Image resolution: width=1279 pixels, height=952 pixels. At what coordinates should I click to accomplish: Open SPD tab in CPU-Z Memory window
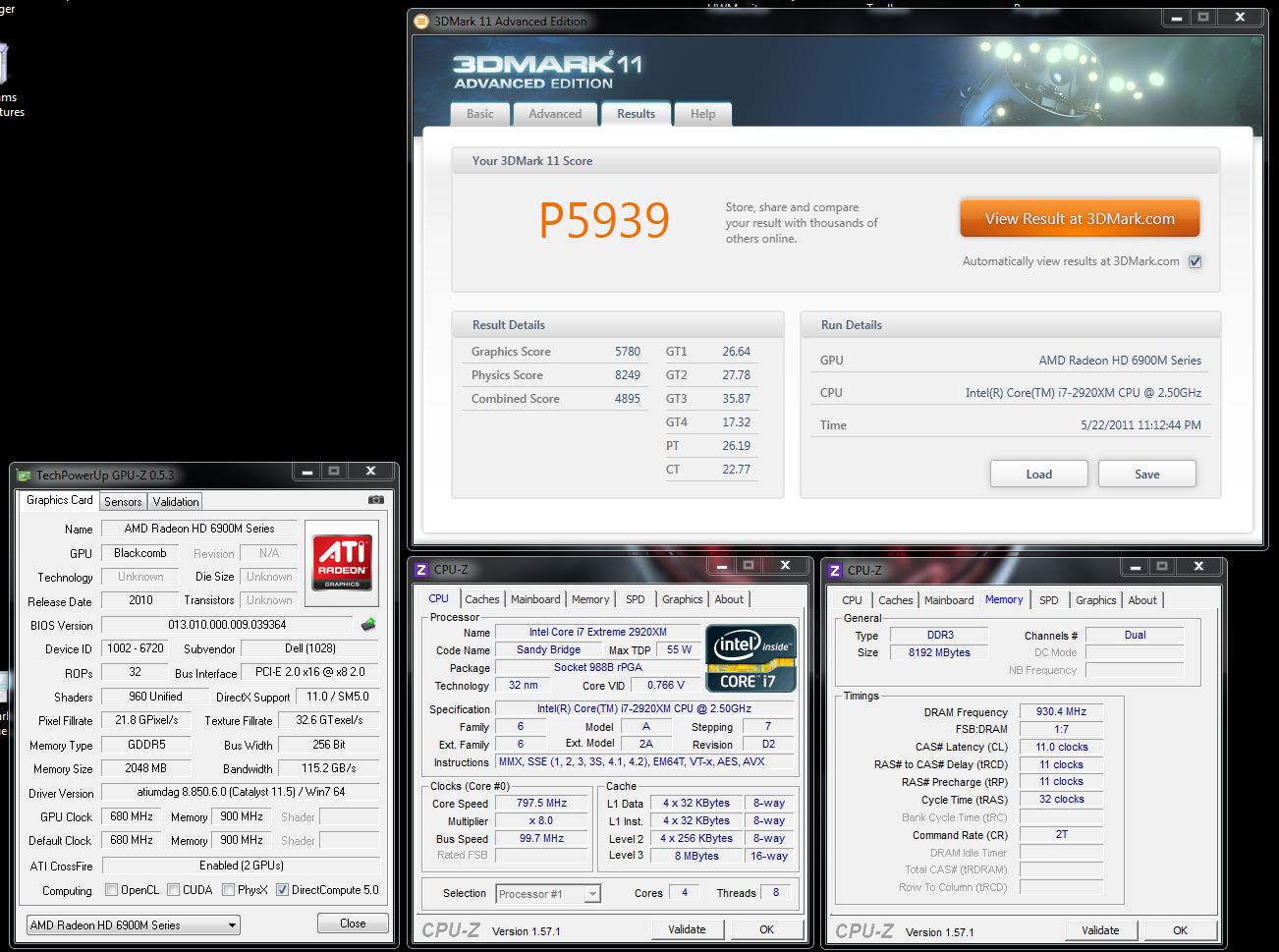pyautogui.click(x=1049, y=600)
